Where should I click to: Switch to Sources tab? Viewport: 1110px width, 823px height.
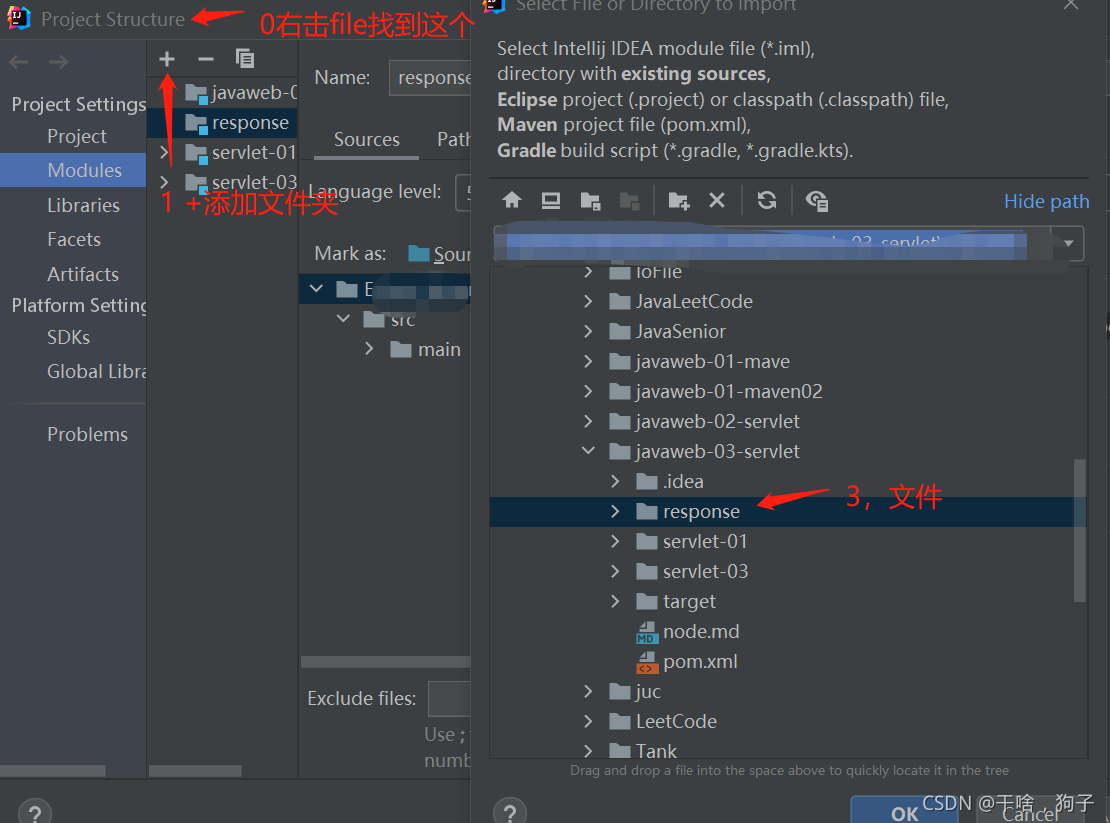pyautogui.click(x=367, y=139)
